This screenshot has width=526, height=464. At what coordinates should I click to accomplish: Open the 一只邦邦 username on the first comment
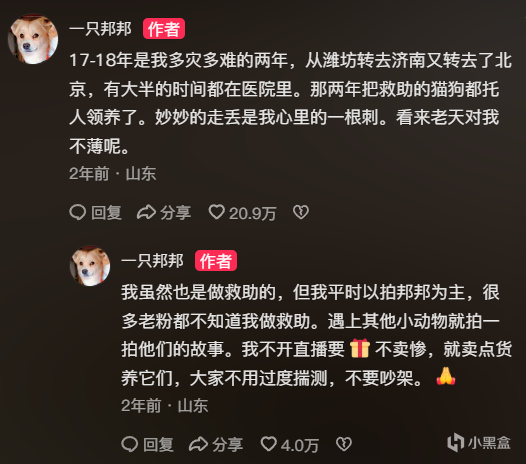point(100,29)
